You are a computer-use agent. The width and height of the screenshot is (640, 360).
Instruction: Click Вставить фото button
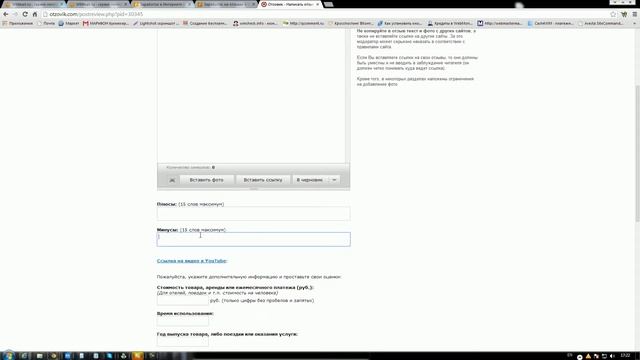[207, 180]
